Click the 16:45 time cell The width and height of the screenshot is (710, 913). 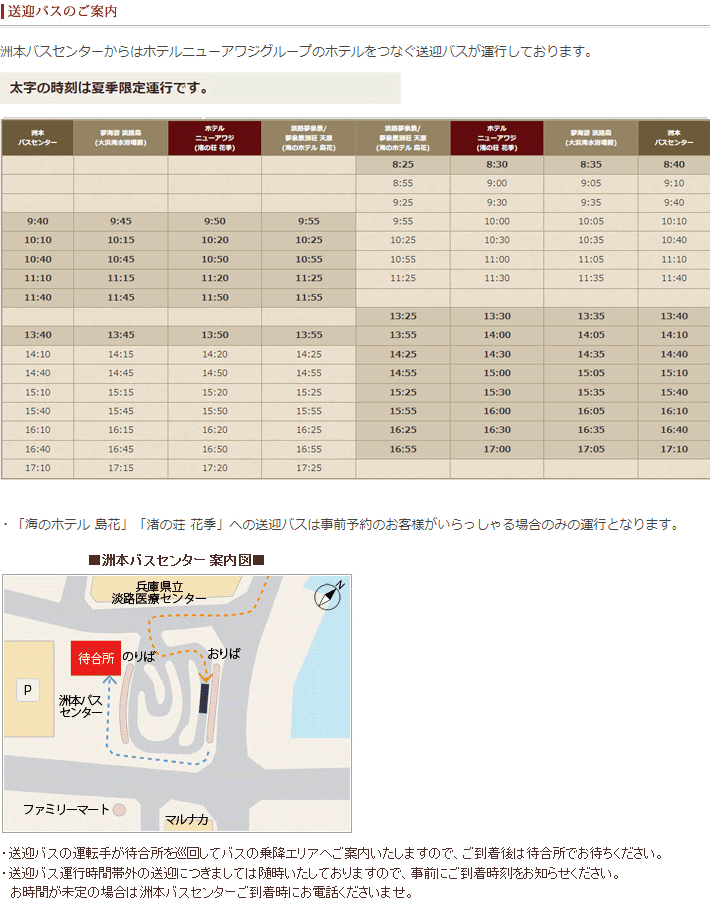121,449
